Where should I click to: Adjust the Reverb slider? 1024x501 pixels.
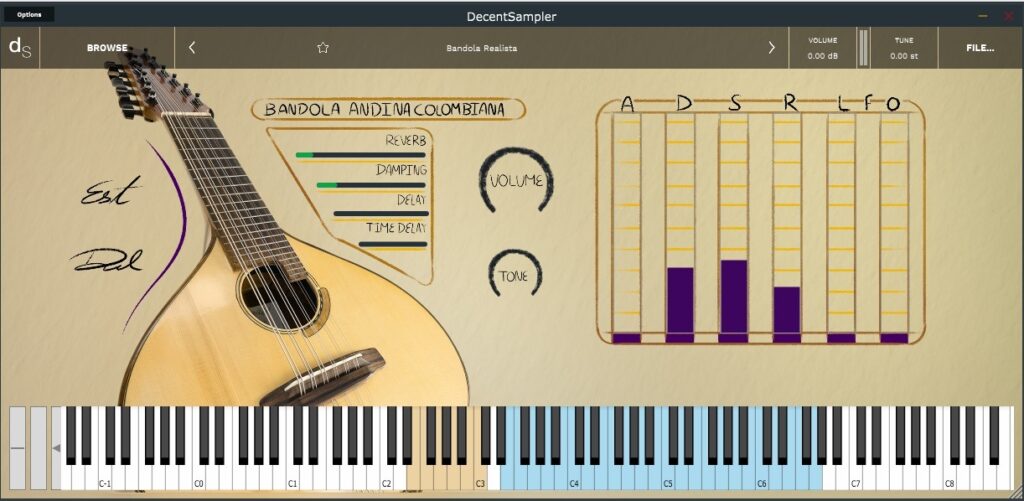[x=360, y=155]
